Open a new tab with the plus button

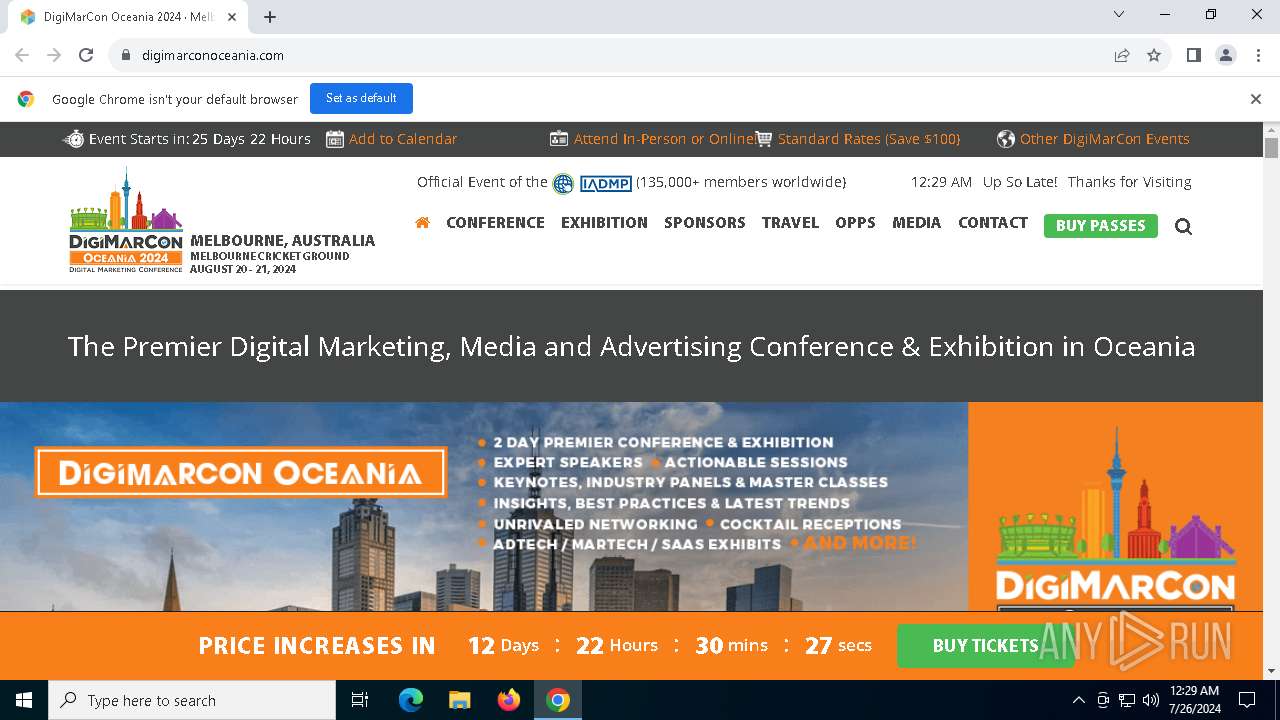click(x=270, y=17)
